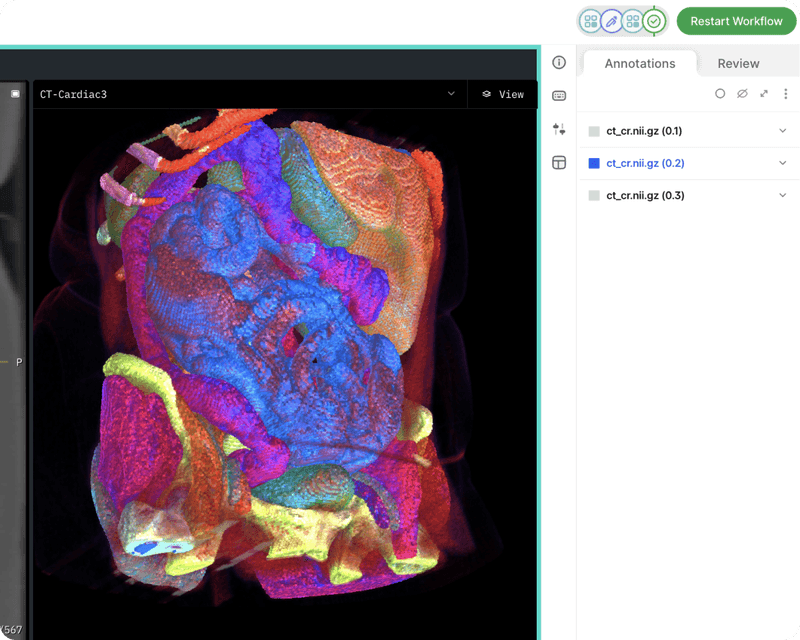Click the blue color swatch for ct_cr.nii.gz (0.2)
Screen dimensions: 800x640
(x=594, y=162)
